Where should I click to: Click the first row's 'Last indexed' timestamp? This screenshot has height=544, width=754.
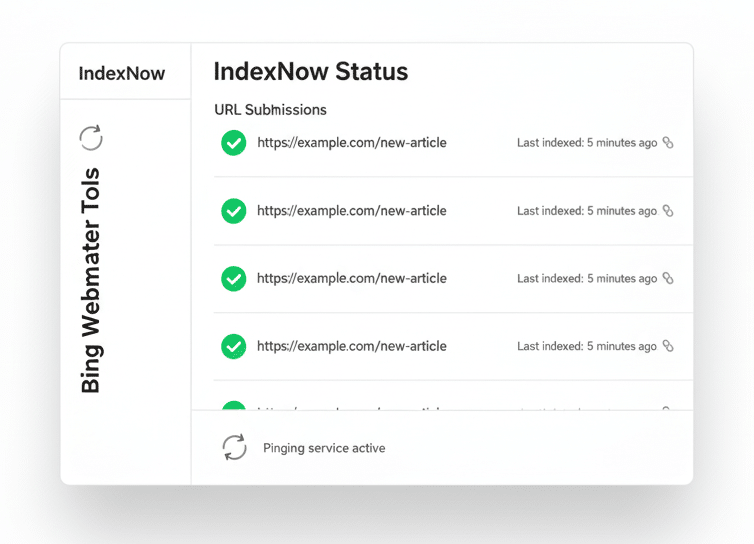tap(587, 143)
